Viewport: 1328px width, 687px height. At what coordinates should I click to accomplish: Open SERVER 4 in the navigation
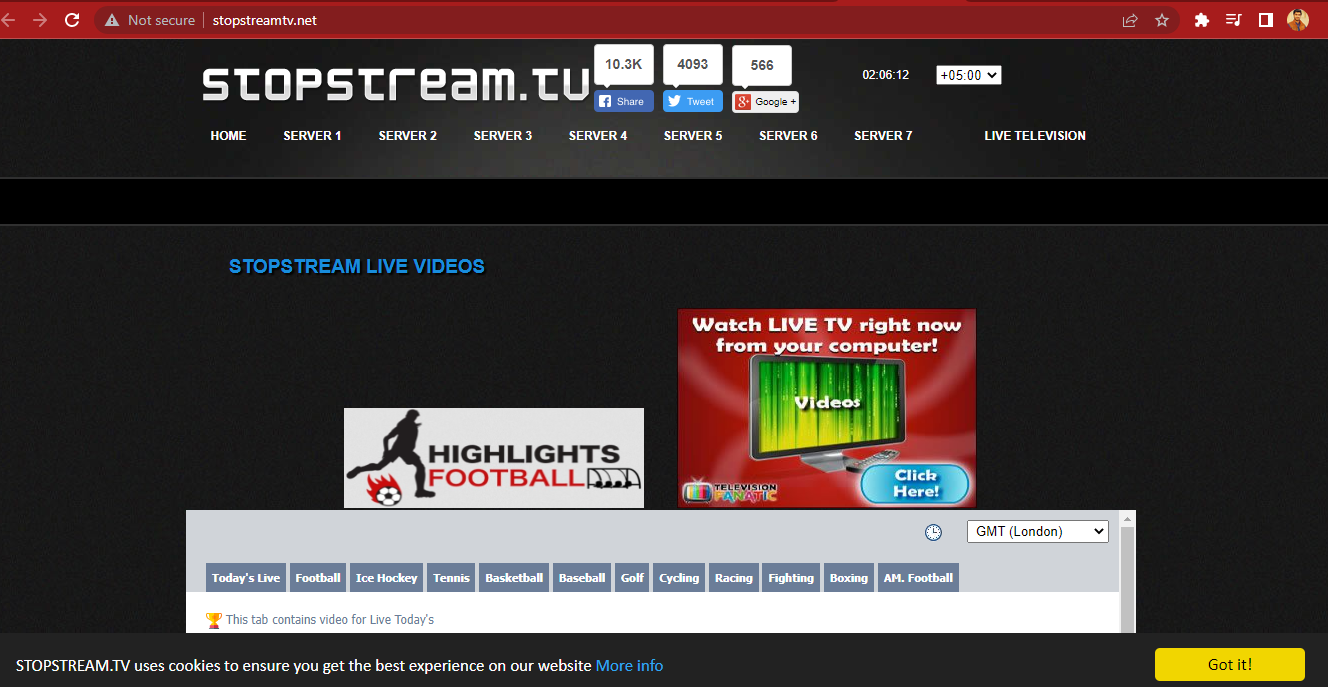point(598,136)
